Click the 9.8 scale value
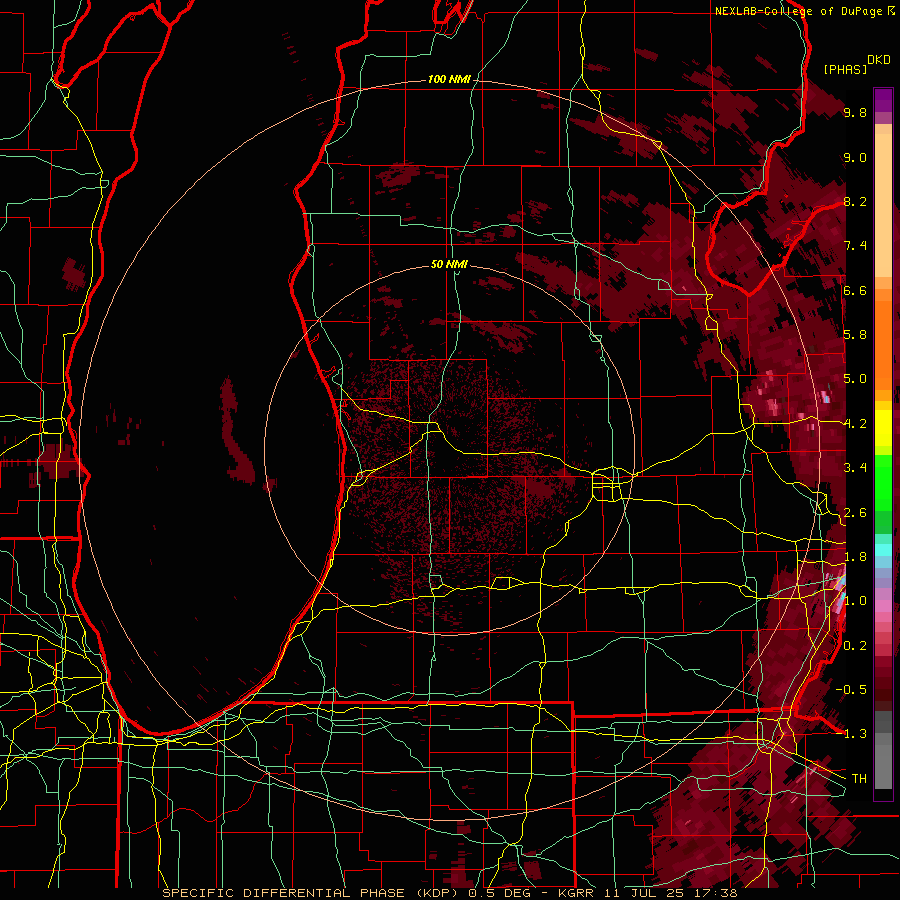The height and width of the screenshot is (900, 900). pos(855,112)
